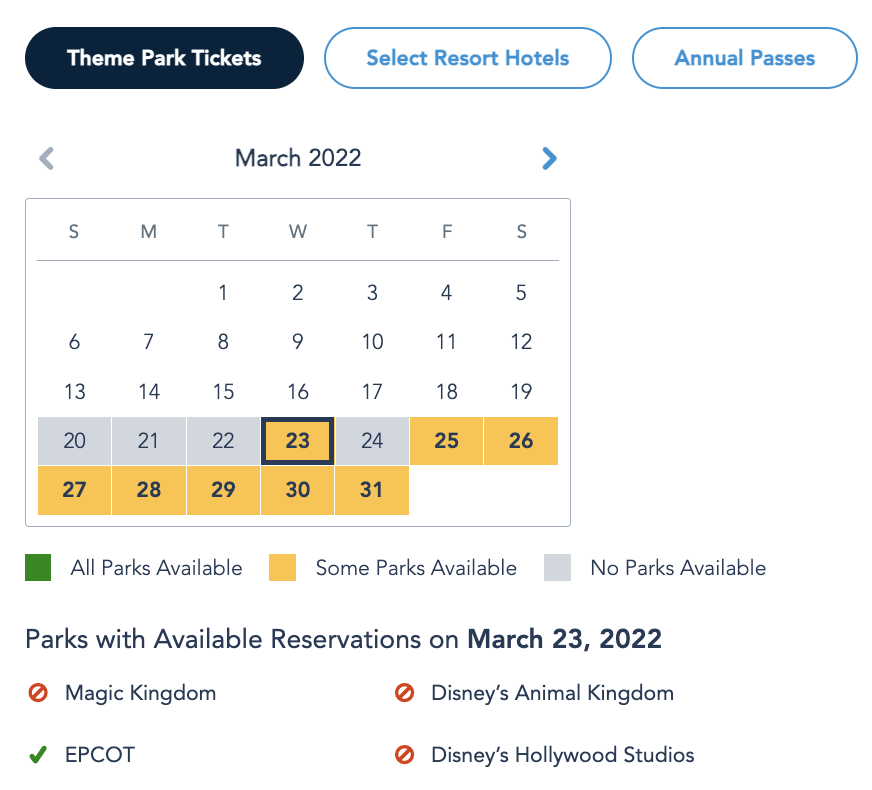Click the gray No Parks Available swatch
872x790 pixels.
pos(558,568)
